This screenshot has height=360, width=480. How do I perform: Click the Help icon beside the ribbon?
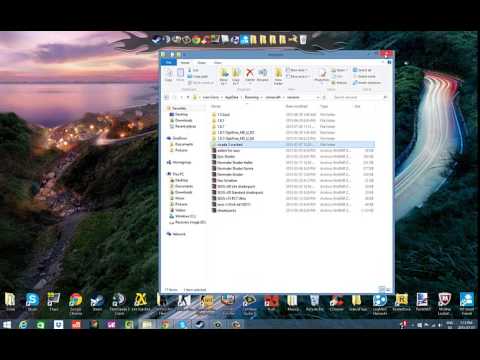point(389,62)
